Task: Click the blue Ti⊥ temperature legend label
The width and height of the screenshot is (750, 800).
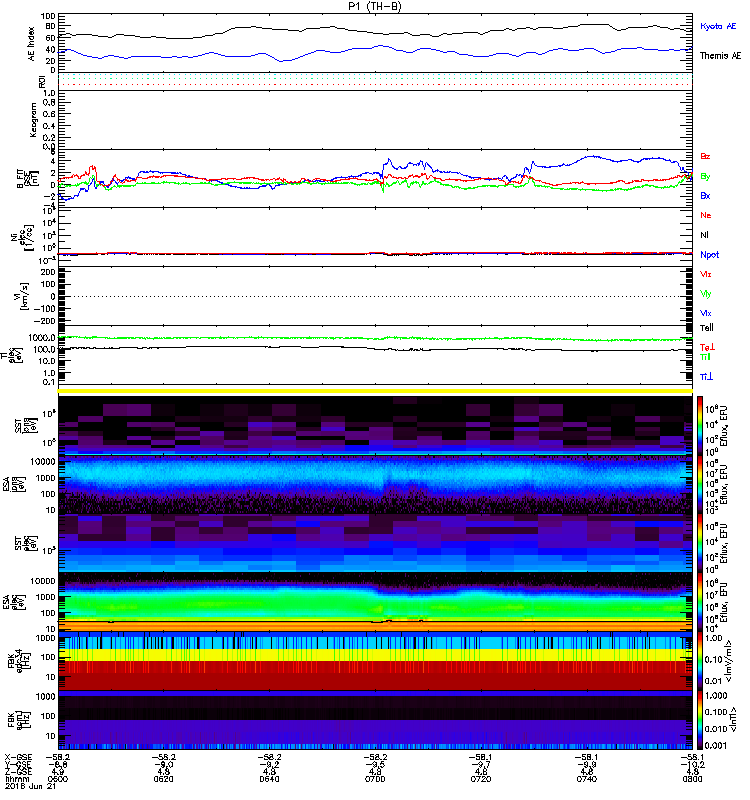Action: coord(706,377)
